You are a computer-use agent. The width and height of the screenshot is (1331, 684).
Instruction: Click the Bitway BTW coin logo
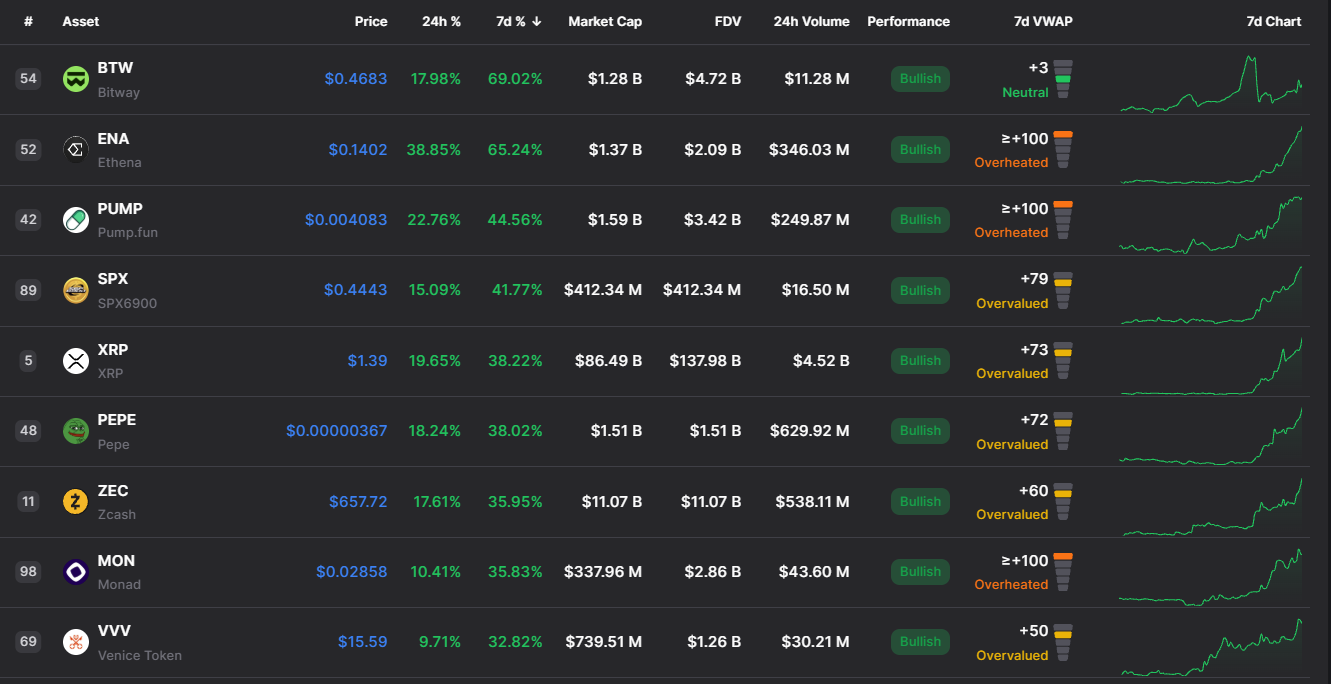pyautogui.click(x=76, y=79)
